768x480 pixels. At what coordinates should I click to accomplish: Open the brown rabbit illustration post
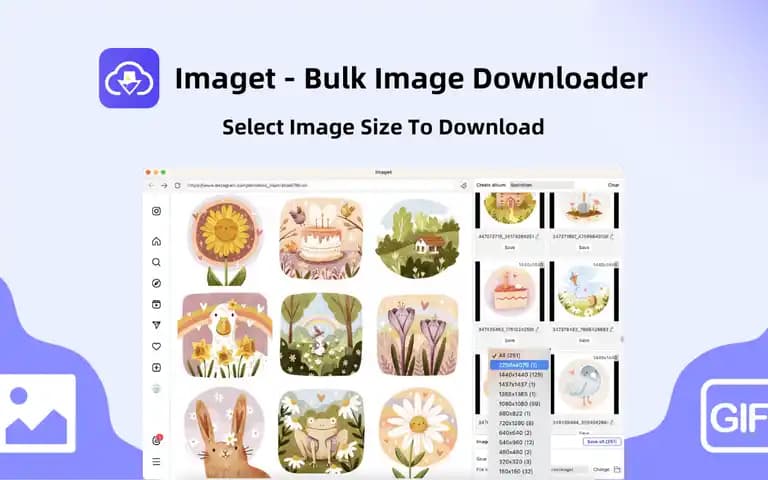225,432
